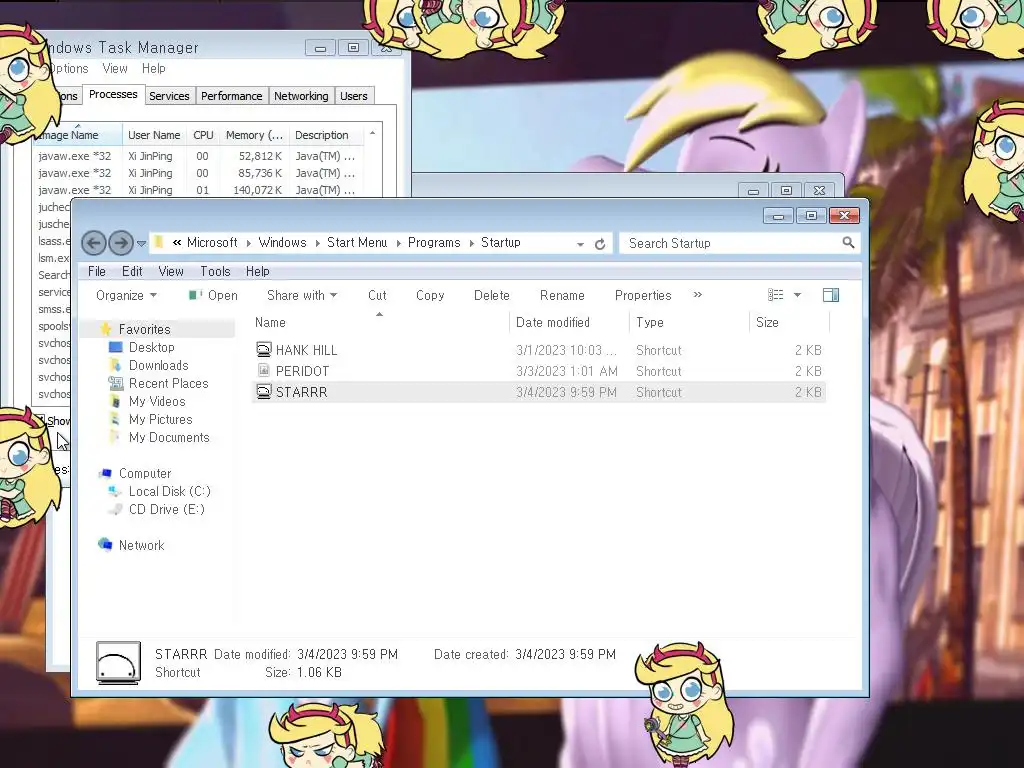This screenshot has width=1024, height=768.
Task: Toggle the preview pane icon
Action: (831, 295)
